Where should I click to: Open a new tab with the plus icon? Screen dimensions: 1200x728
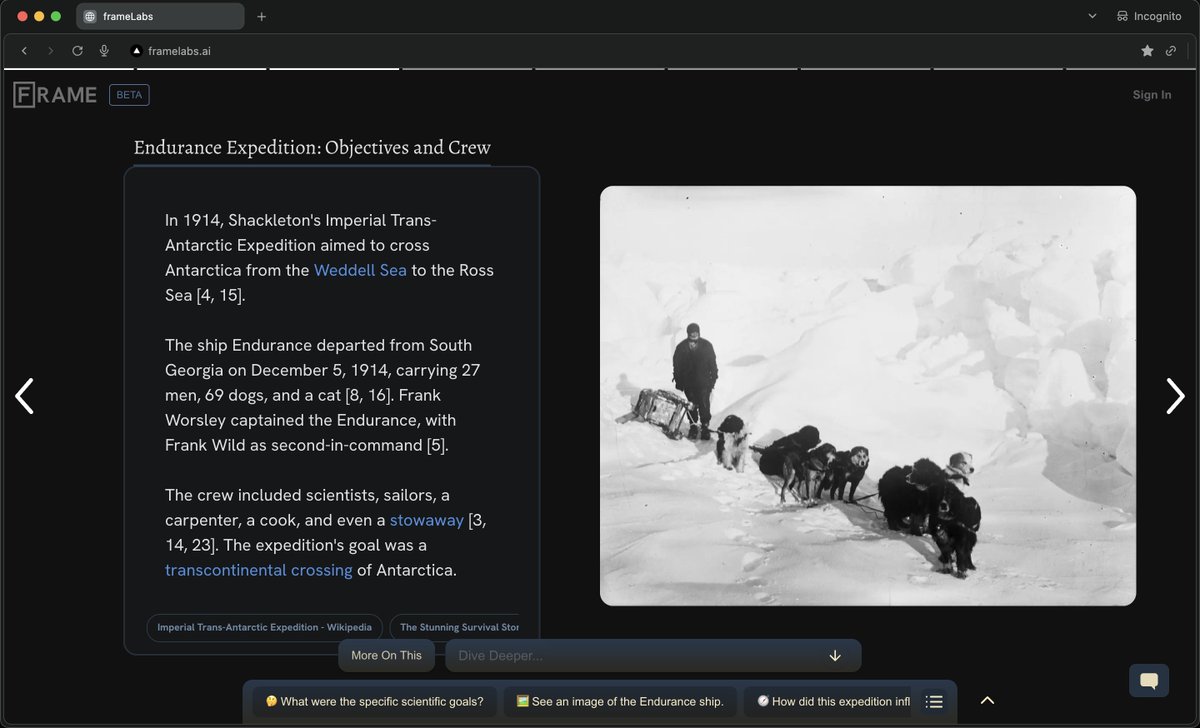tap(262, 16)
